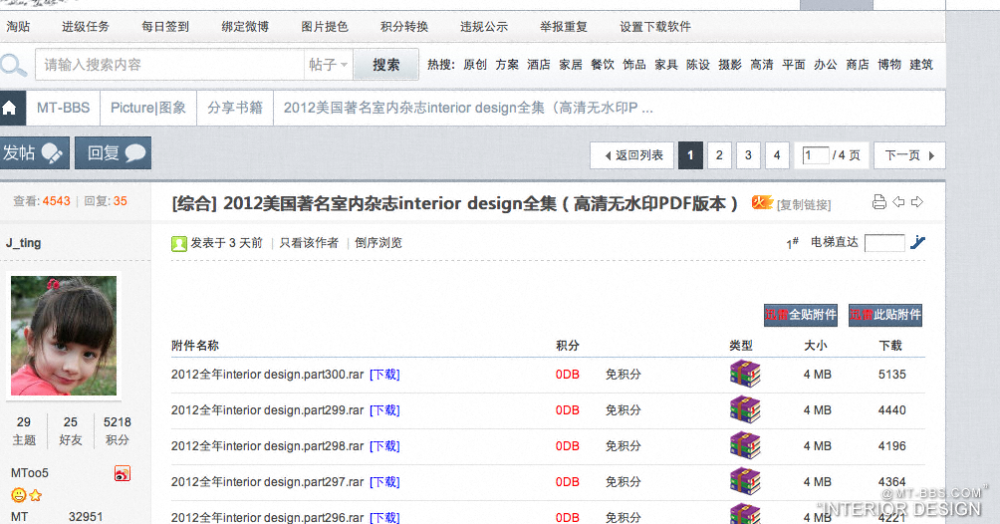Screen dimensions: 1000x524
Task: Click the smiley badge under MToo5
Action: tap(18, 495)
